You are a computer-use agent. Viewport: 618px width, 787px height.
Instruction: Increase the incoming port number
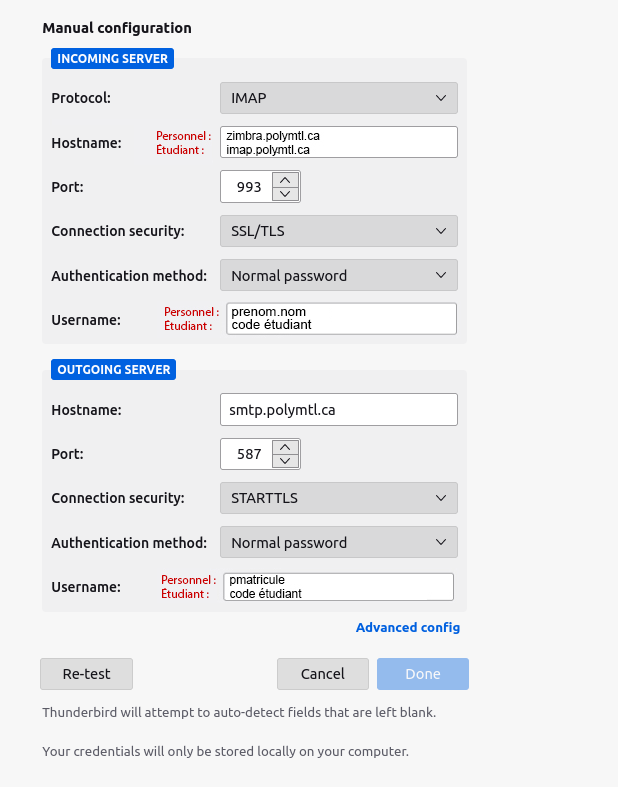[286, 180]
